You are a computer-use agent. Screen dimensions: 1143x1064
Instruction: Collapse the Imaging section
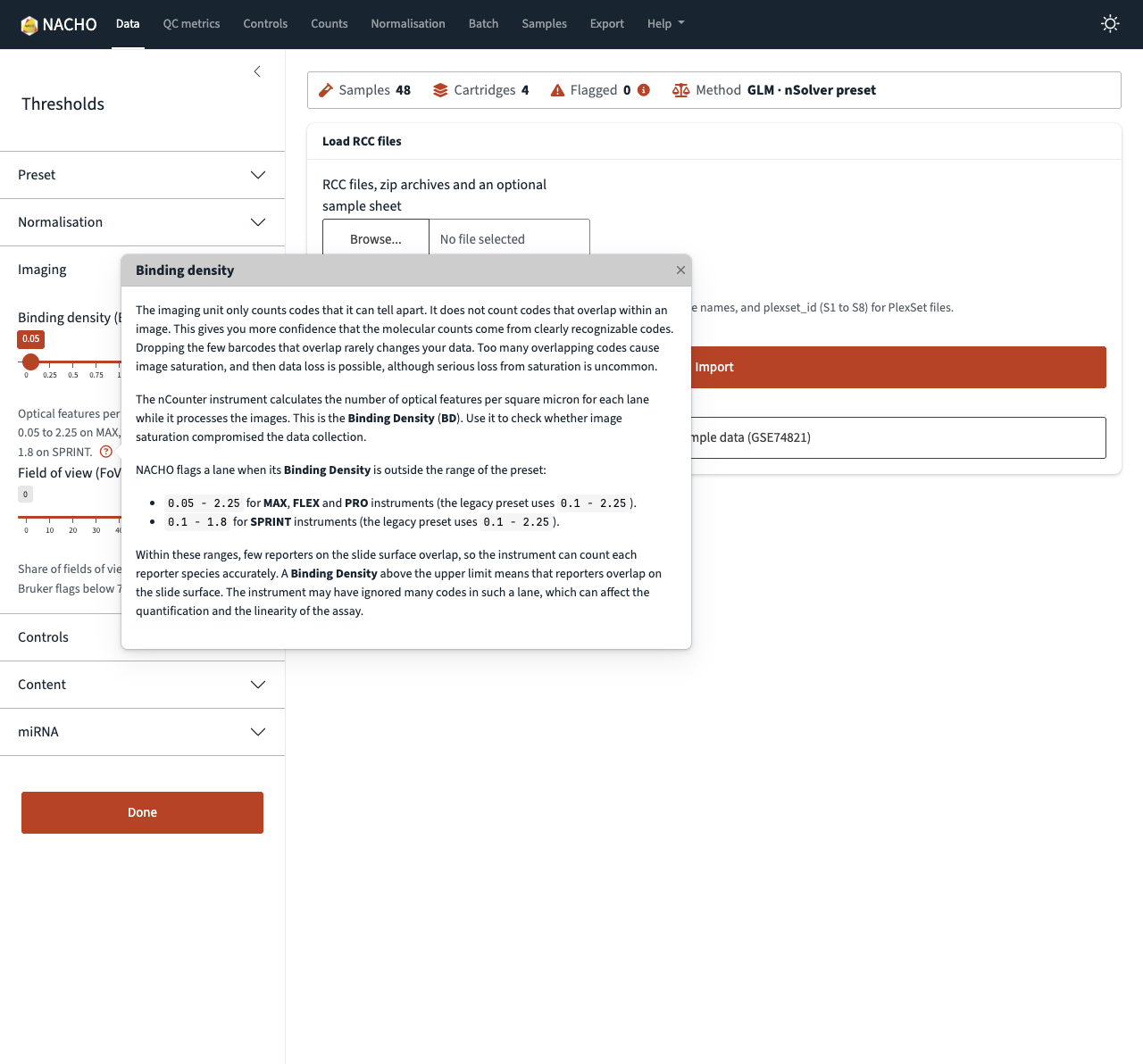(x=61, y=270)
